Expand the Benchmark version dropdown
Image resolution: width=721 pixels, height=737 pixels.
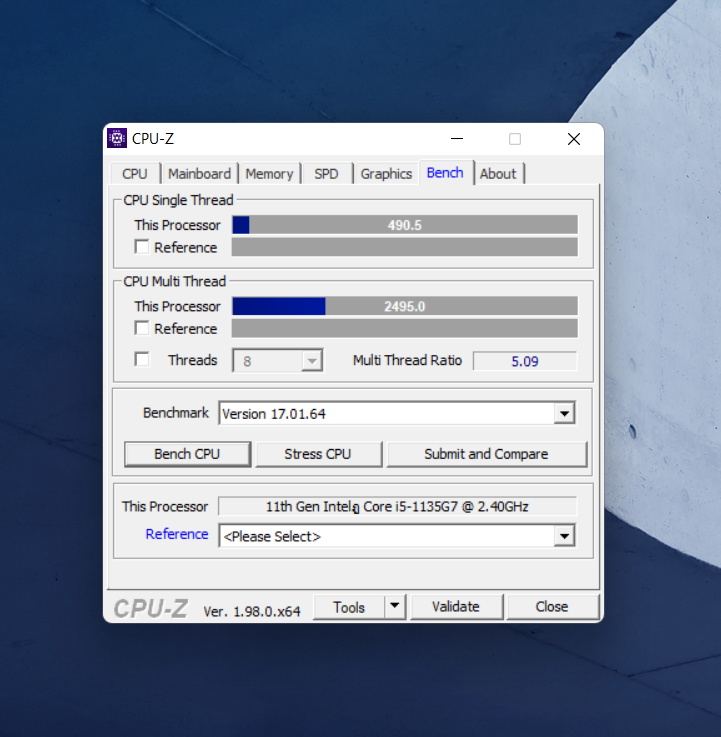pos(564,414)
